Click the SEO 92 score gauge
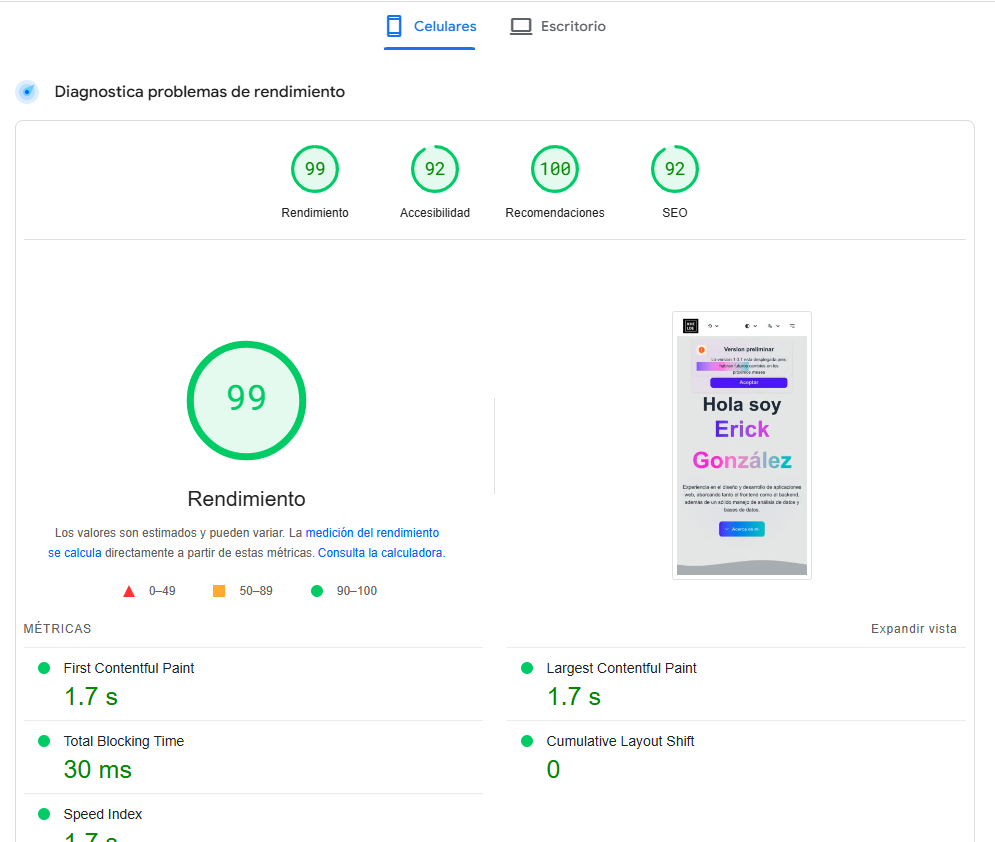The image size is (995, 842). [x=674, y=168]
